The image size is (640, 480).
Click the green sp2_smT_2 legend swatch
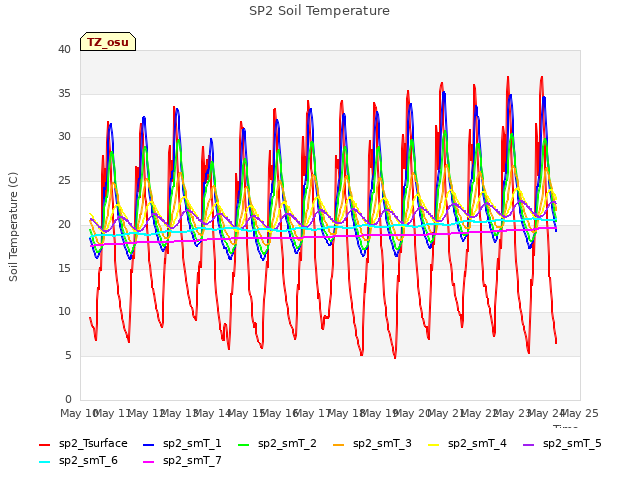tap(244, 444)
